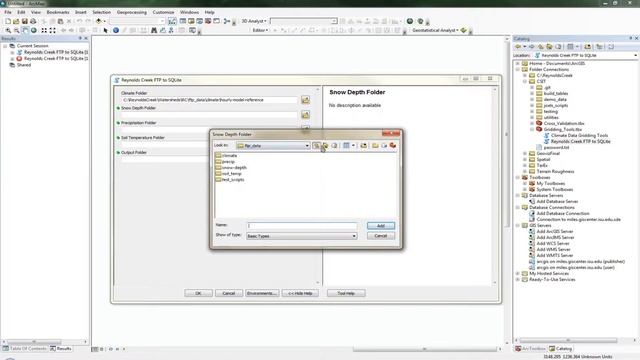This screenshot has height=360, width=640.
Task: Expand the GeovizFinal folder node
Action: (525, 154)
